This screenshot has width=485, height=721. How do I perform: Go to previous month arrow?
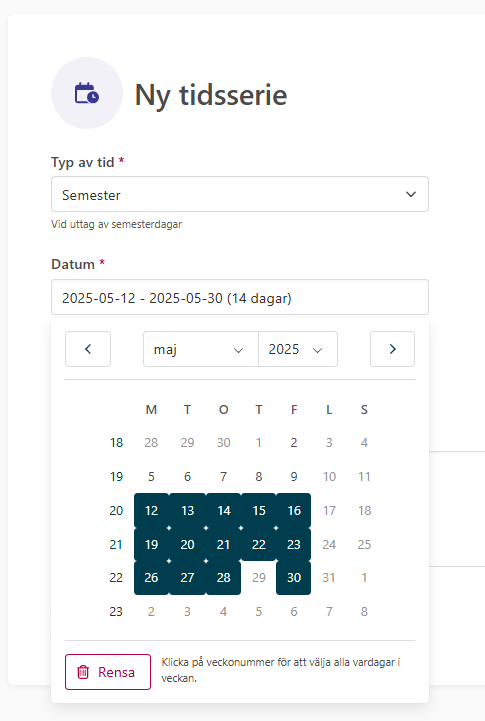tap(88, 349)
